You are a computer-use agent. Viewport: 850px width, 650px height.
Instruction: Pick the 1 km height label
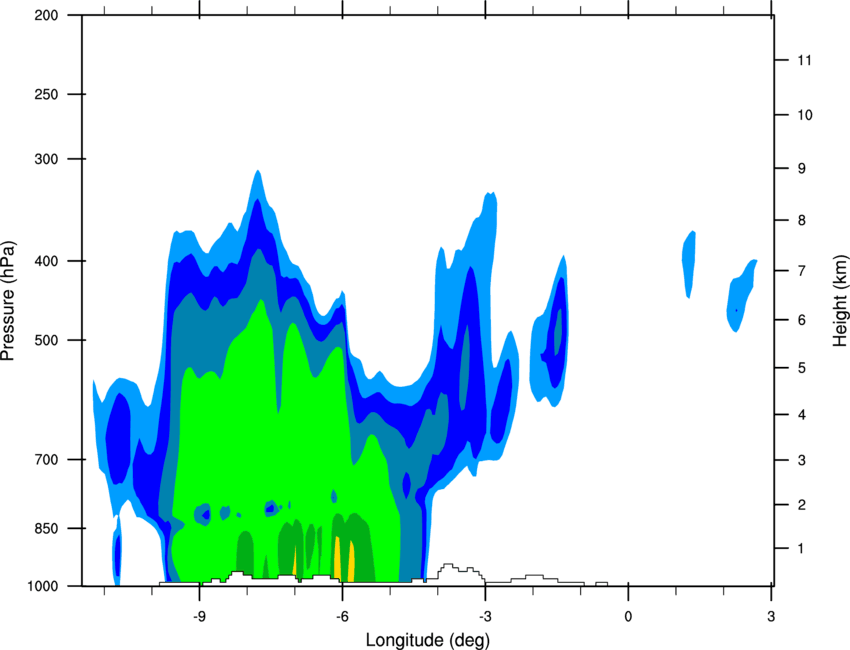click(x=801, y=549)
